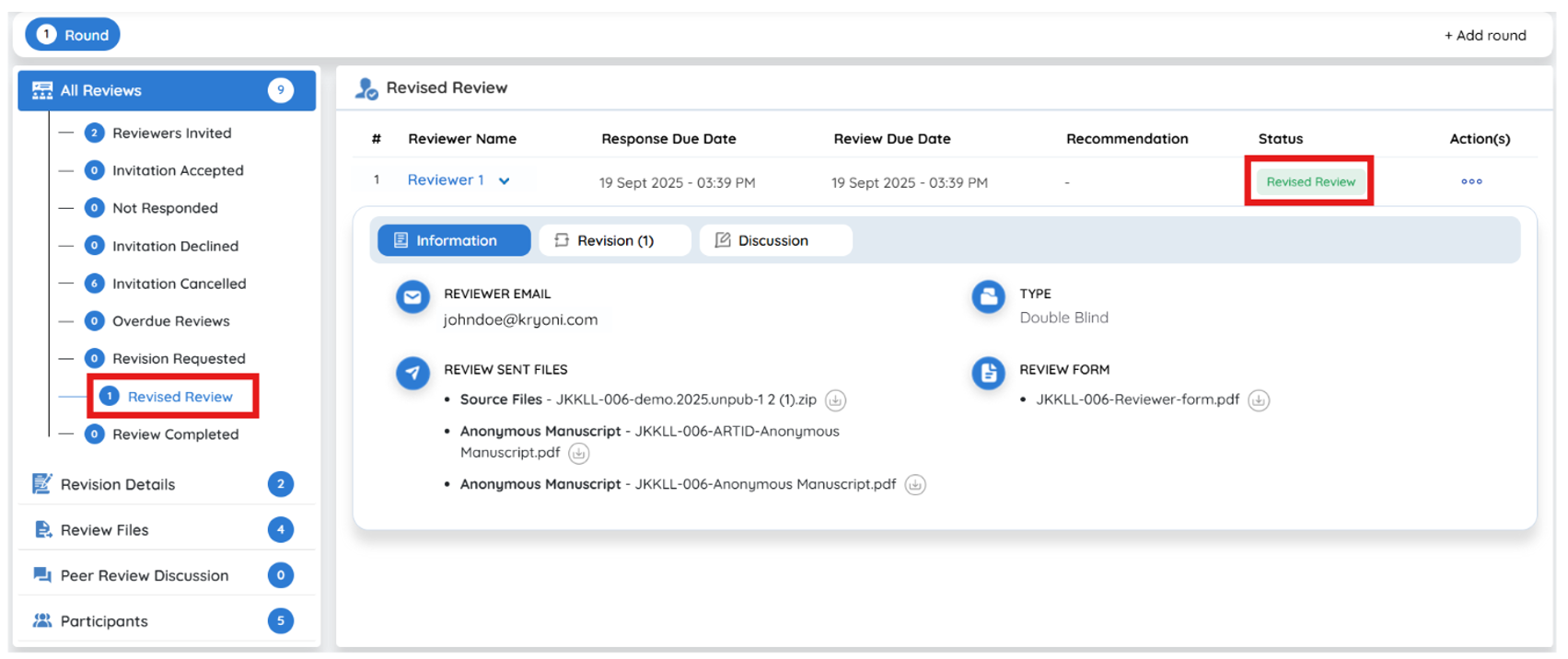This screenshot has height=659, width=1568.
Task: Click the Review Due Date column header
Action: click(x=892, y=139)
